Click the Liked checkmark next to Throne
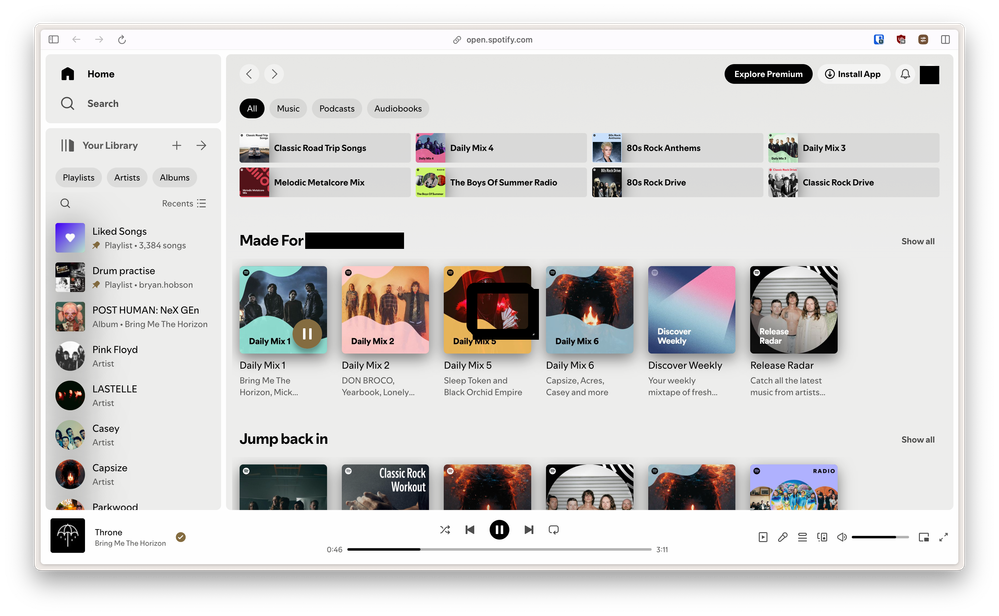The image size is (999, 616). coord(181,537)
